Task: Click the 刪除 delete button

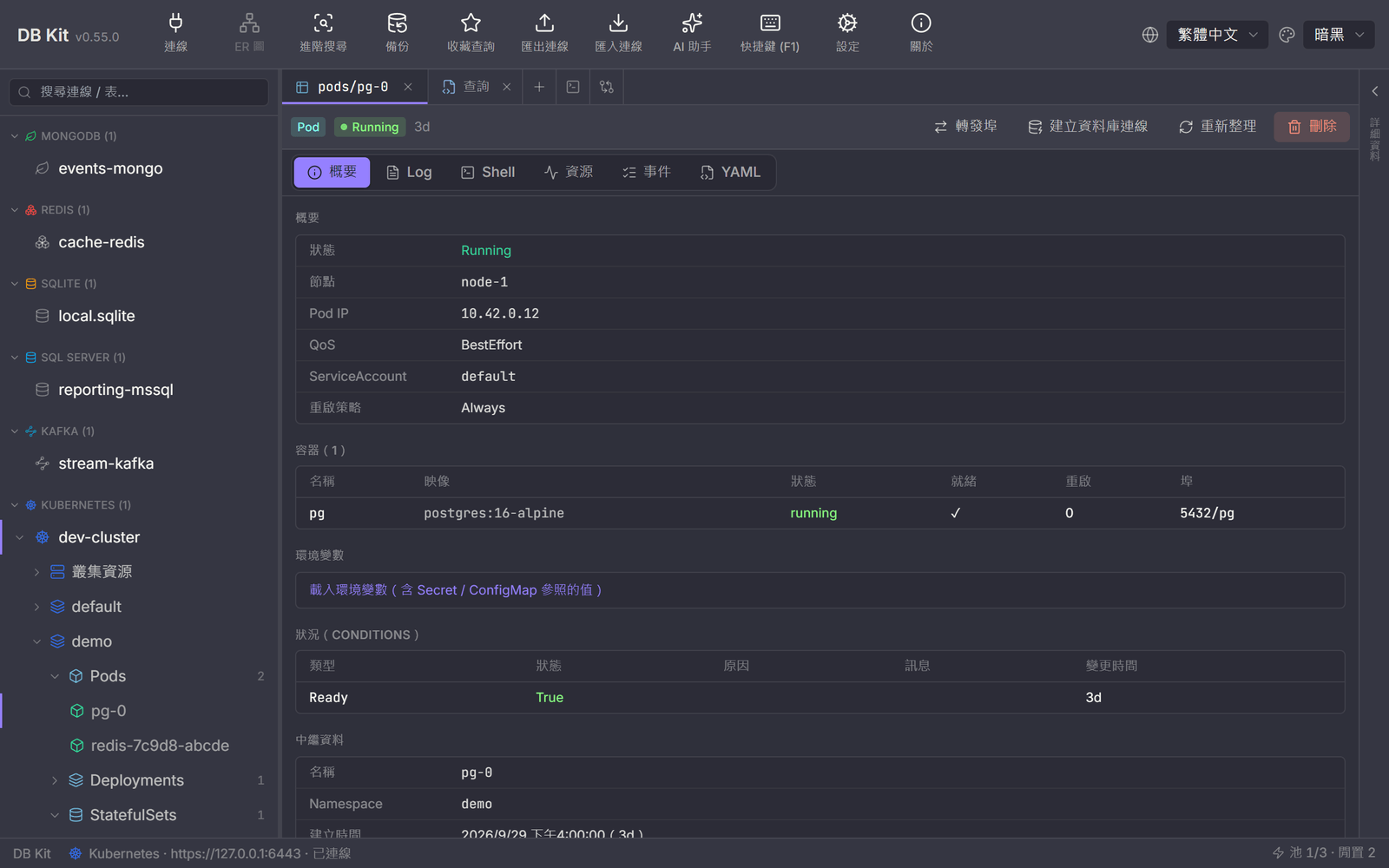Action: pyautogui.click(x=1312, y=127)
